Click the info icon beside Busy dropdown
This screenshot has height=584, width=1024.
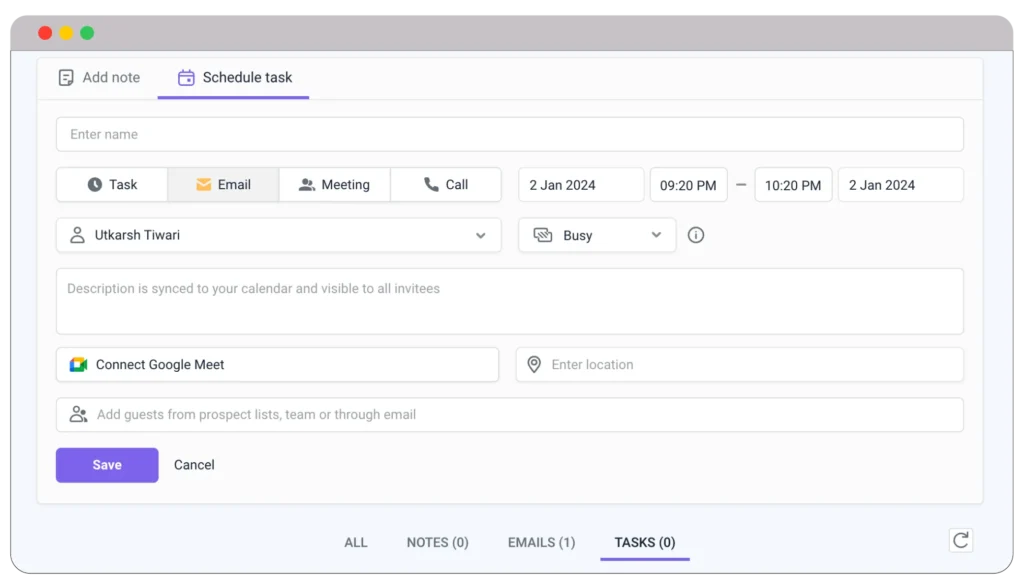[x=696, y=235]
